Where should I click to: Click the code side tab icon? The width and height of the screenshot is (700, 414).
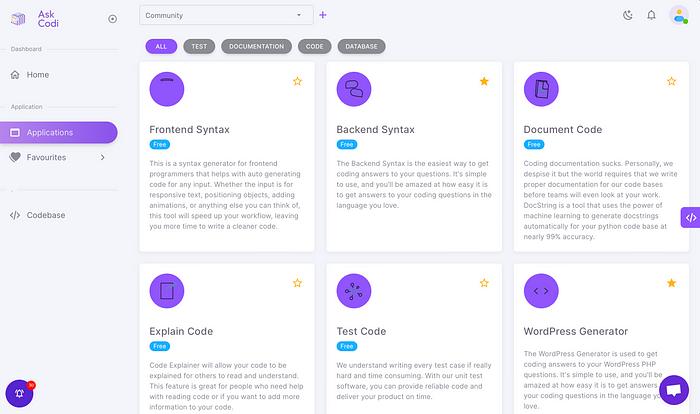click(690, 217)
